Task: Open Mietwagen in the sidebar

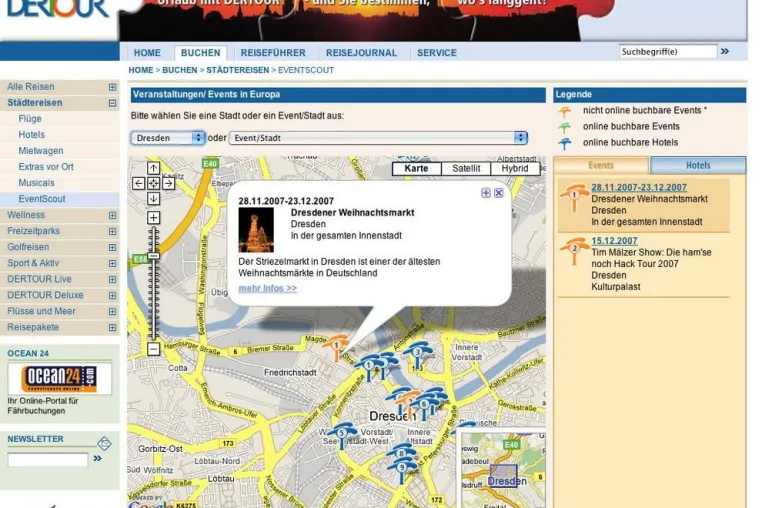Action: tap(40, 151)
